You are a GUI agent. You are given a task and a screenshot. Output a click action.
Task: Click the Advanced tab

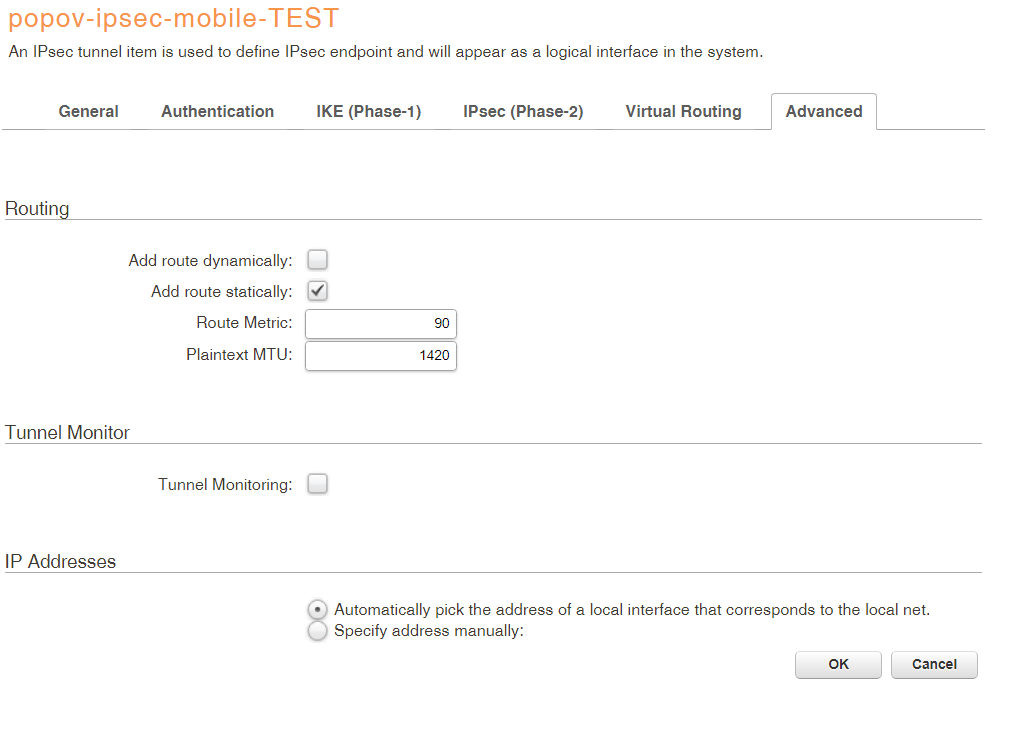point(823,112)
